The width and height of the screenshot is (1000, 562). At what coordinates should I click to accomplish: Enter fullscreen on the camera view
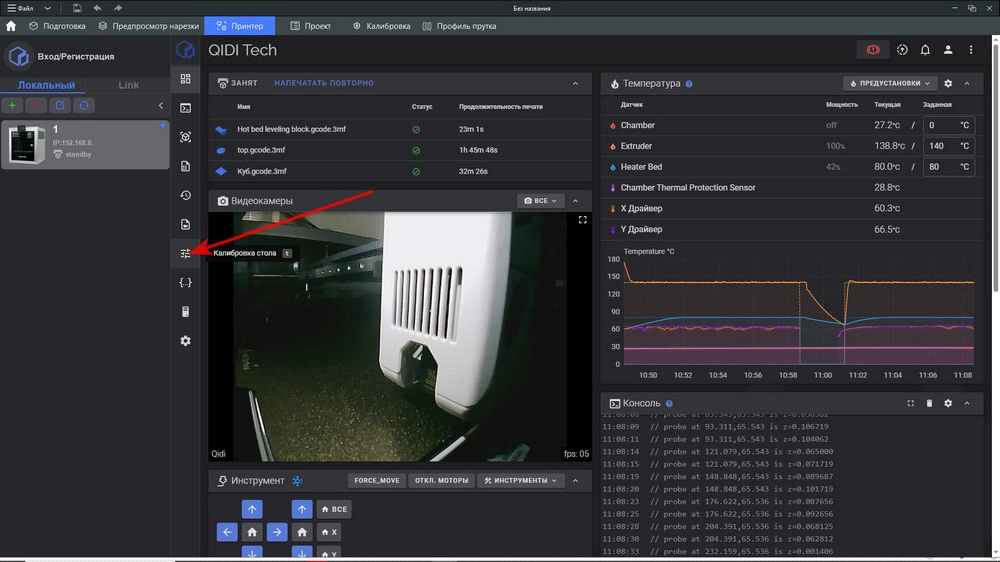click(583, 220)
